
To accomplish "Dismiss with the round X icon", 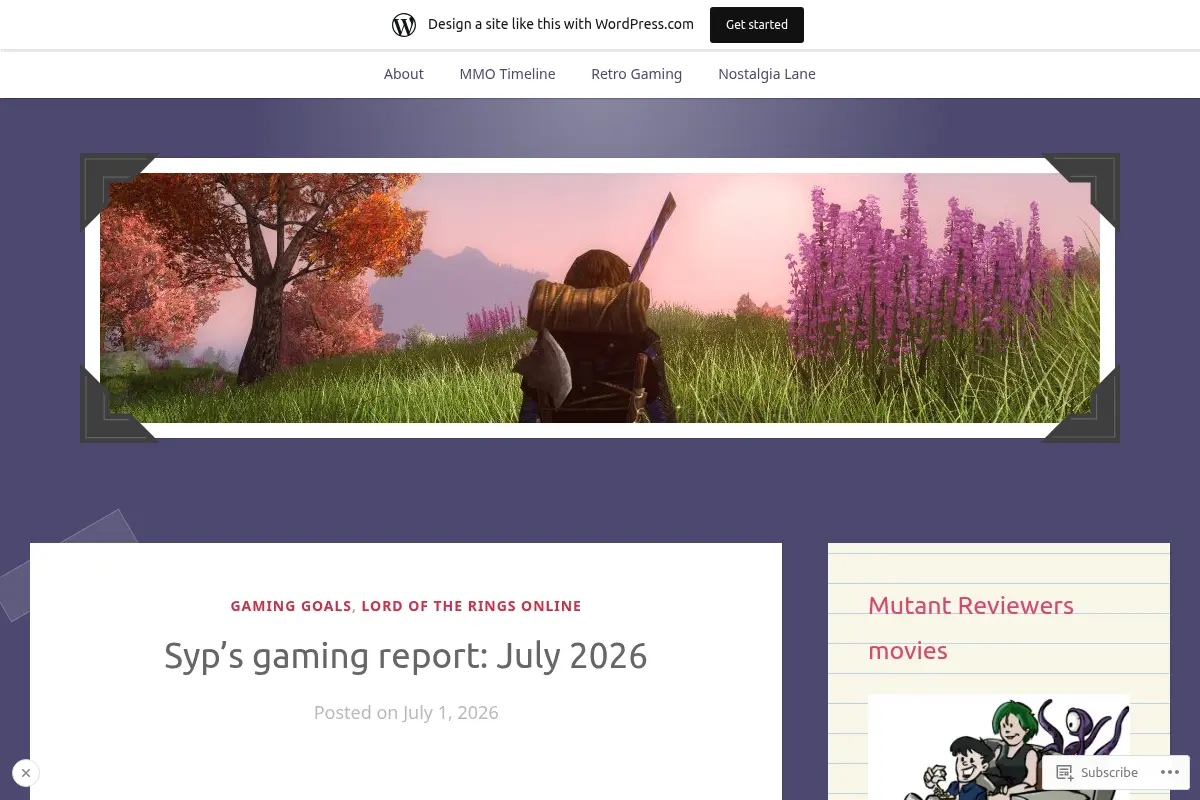I will pos(26,773).
